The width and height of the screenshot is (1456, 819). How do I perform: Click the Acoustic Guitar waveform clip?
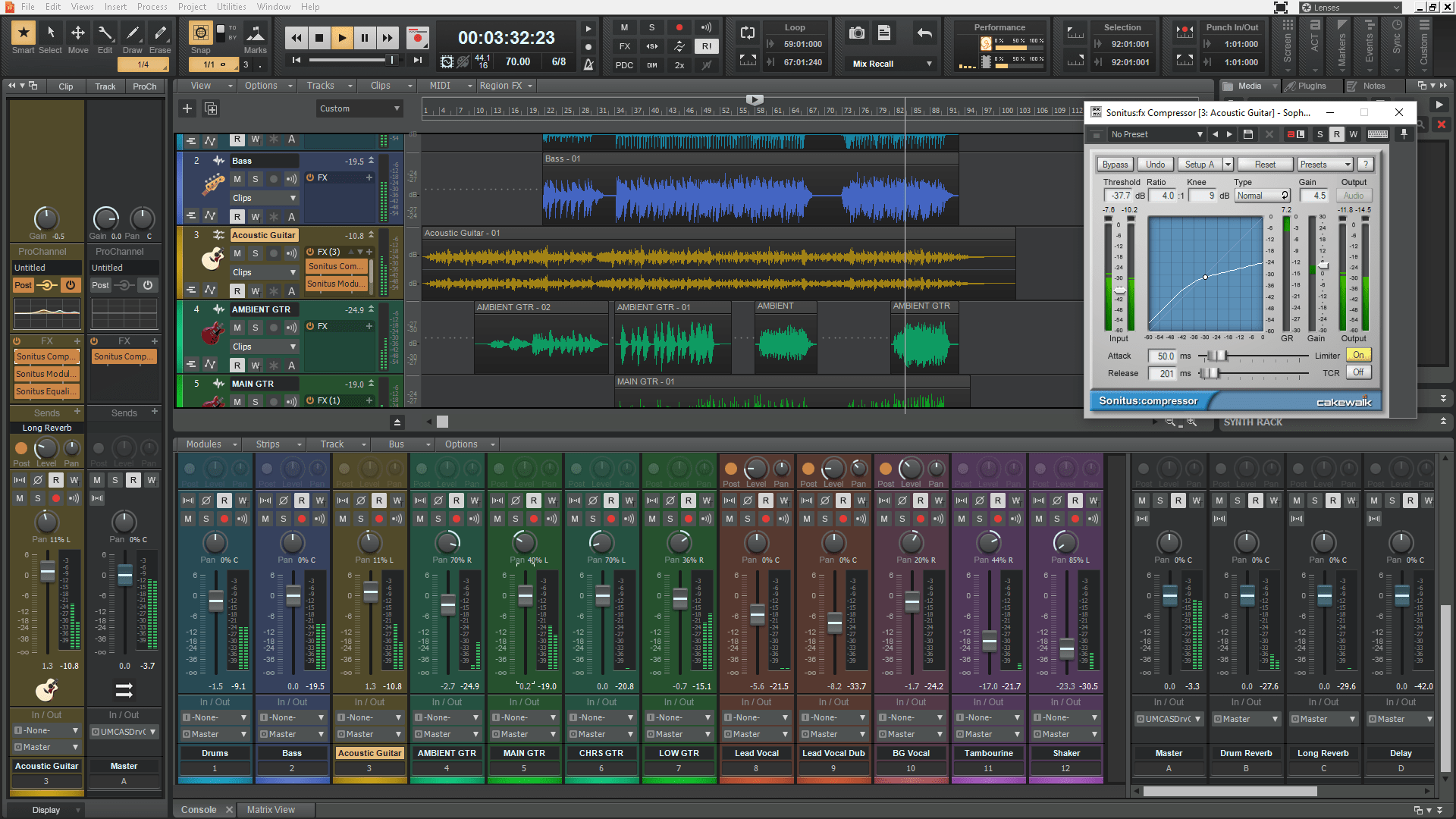pyautogui.click(x=720, y=262)
